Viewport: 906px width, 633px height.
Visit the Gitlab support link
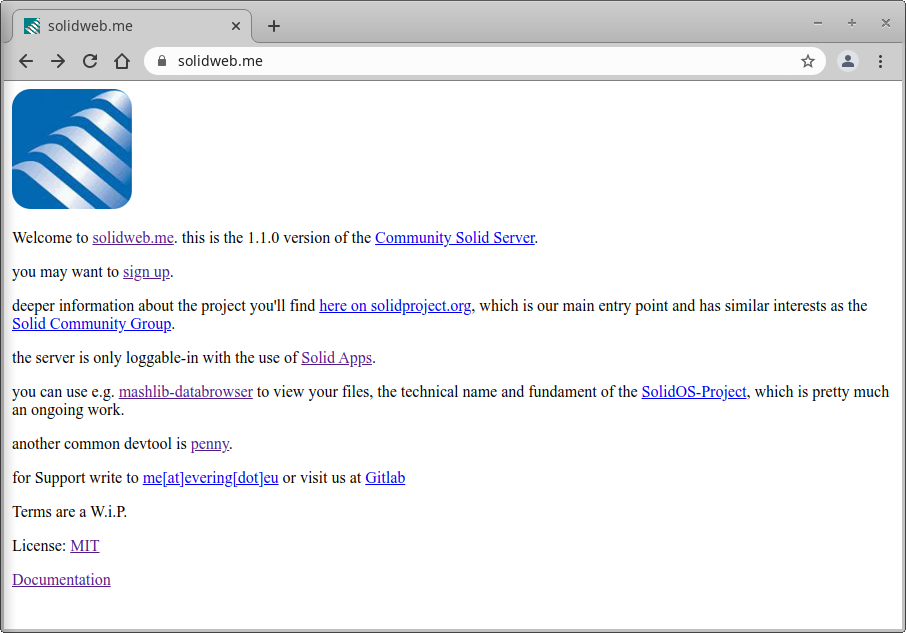[x=385, y=478]
